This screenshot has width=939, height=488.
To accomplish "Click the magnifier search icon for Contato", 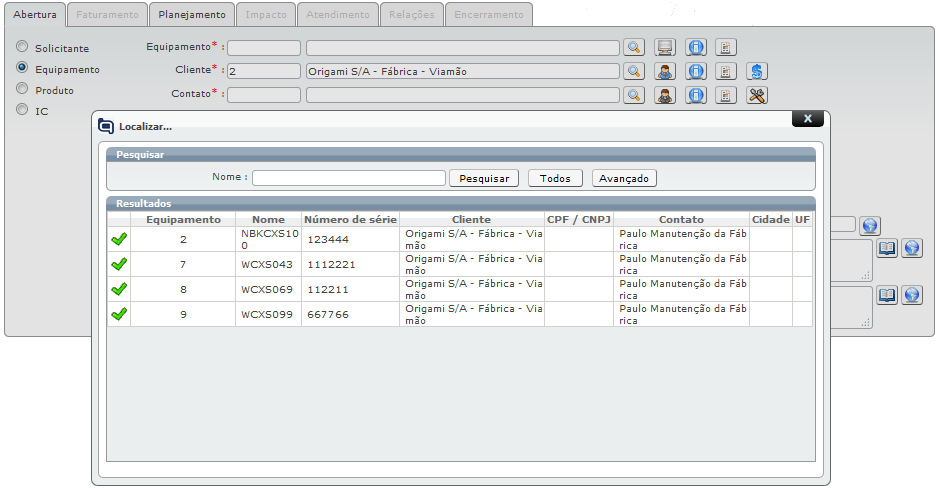I will coord(633,95).
